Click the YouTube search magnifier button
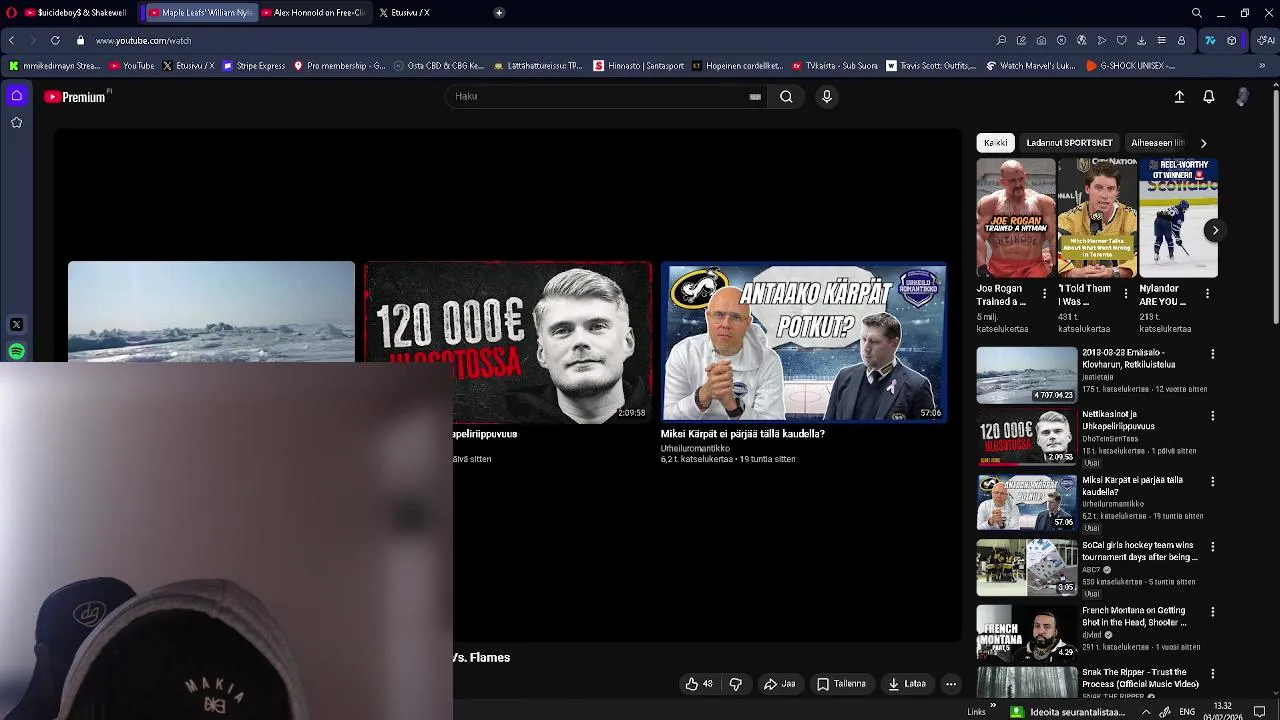The height and width of the screenshot is (720, 1280). [x=786, y=97]
